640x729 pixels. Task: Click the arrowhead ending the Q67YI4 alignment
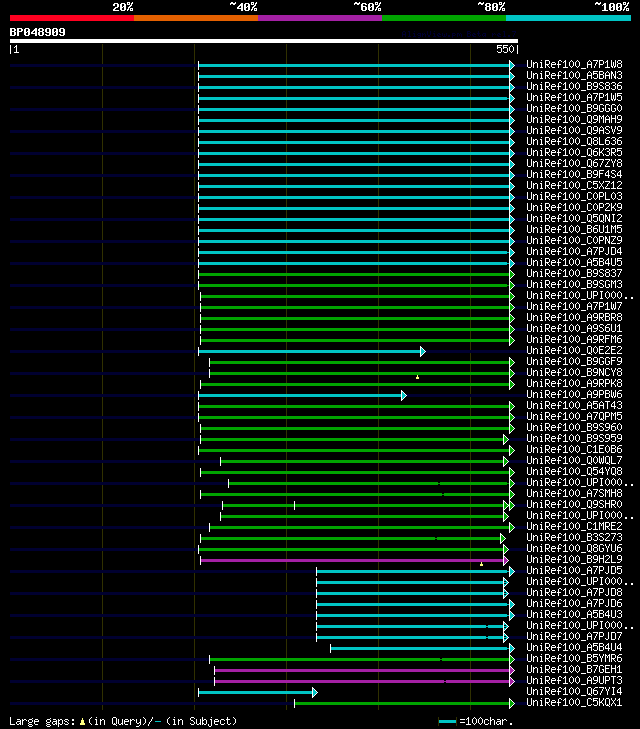315,693
